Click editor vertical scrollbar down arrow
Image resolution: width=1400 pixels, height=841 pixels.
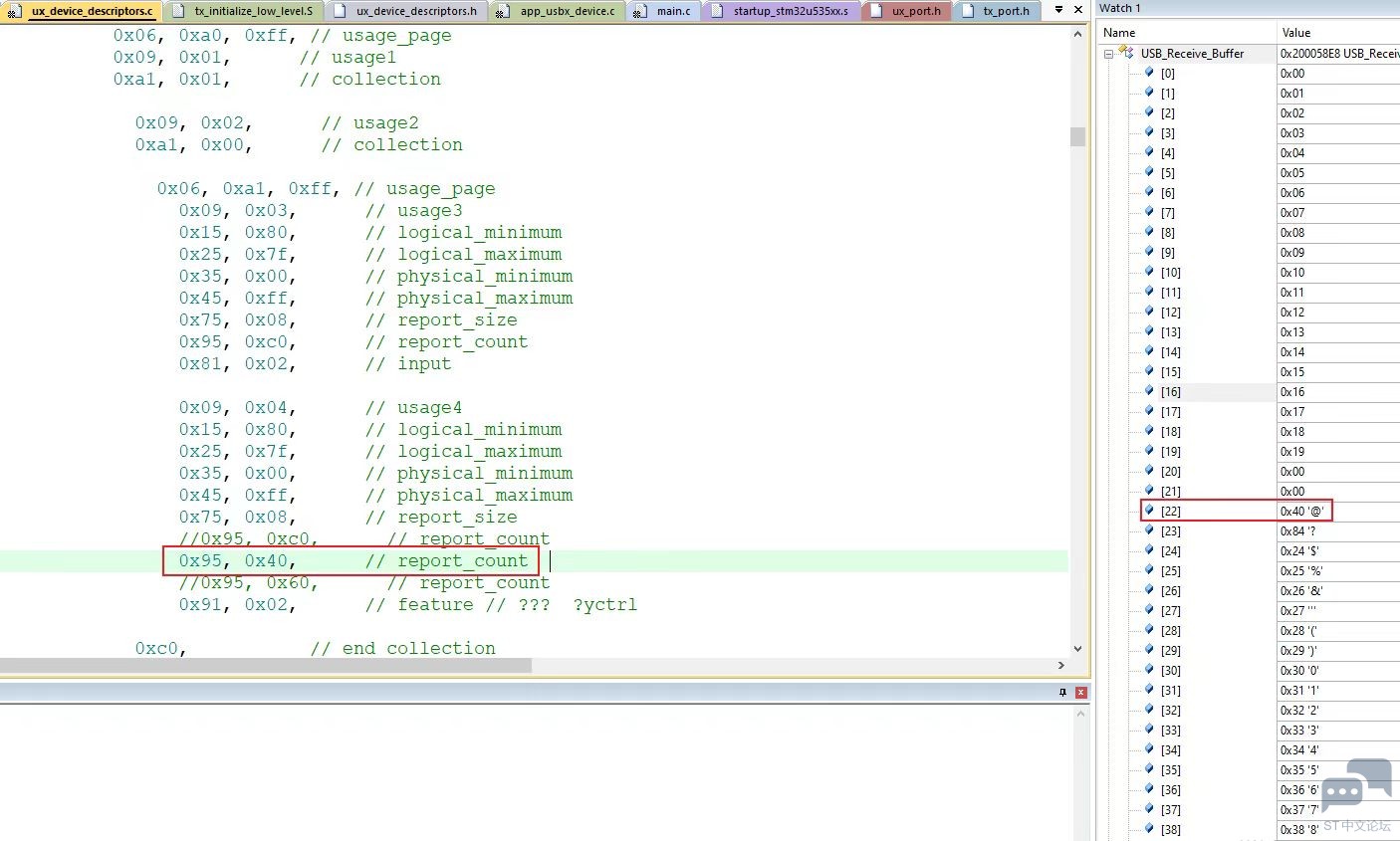(x=1078, y=648)
